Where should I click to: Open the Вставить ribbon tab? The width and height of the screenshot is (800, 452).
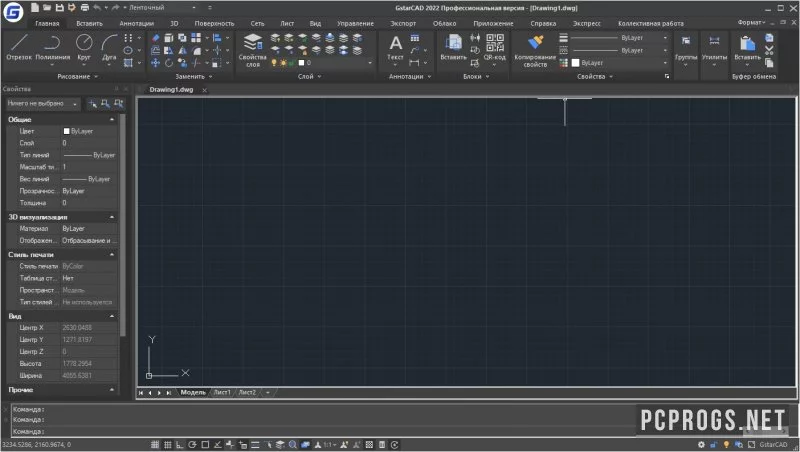[x=89, y=23]
